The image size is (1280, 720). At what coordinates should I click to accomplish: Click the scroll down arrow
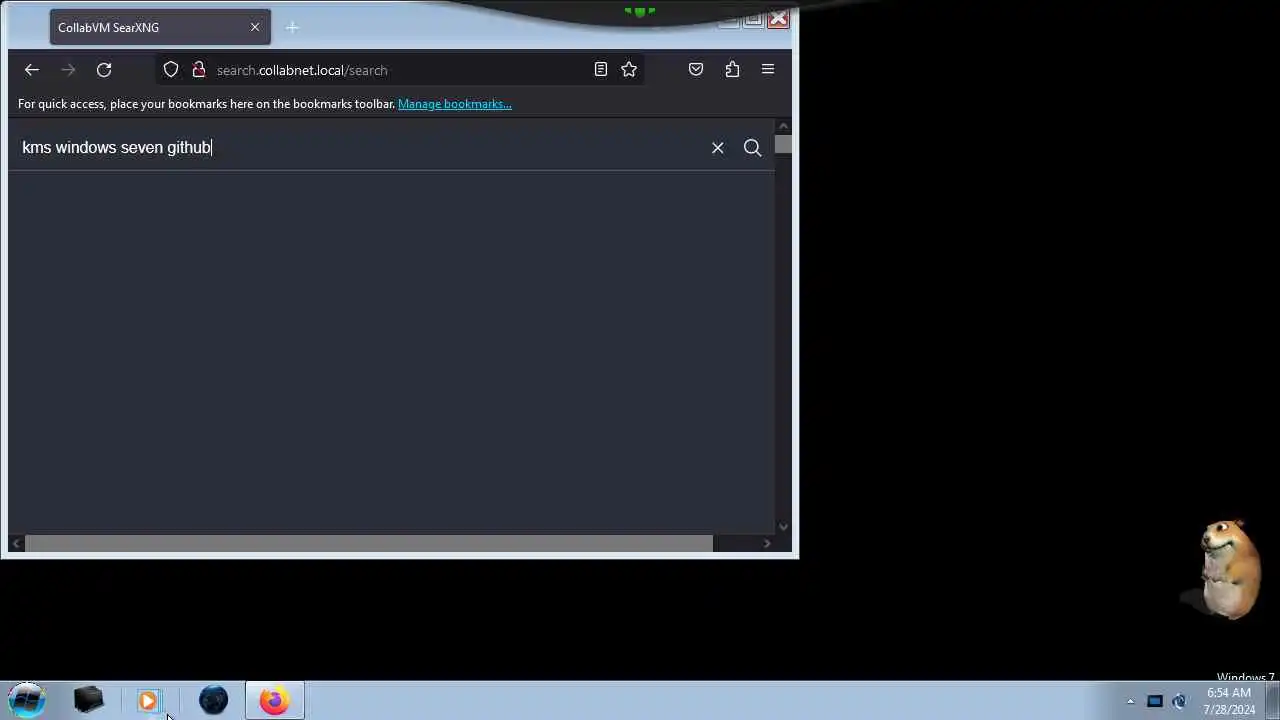(x=783, y=527)
